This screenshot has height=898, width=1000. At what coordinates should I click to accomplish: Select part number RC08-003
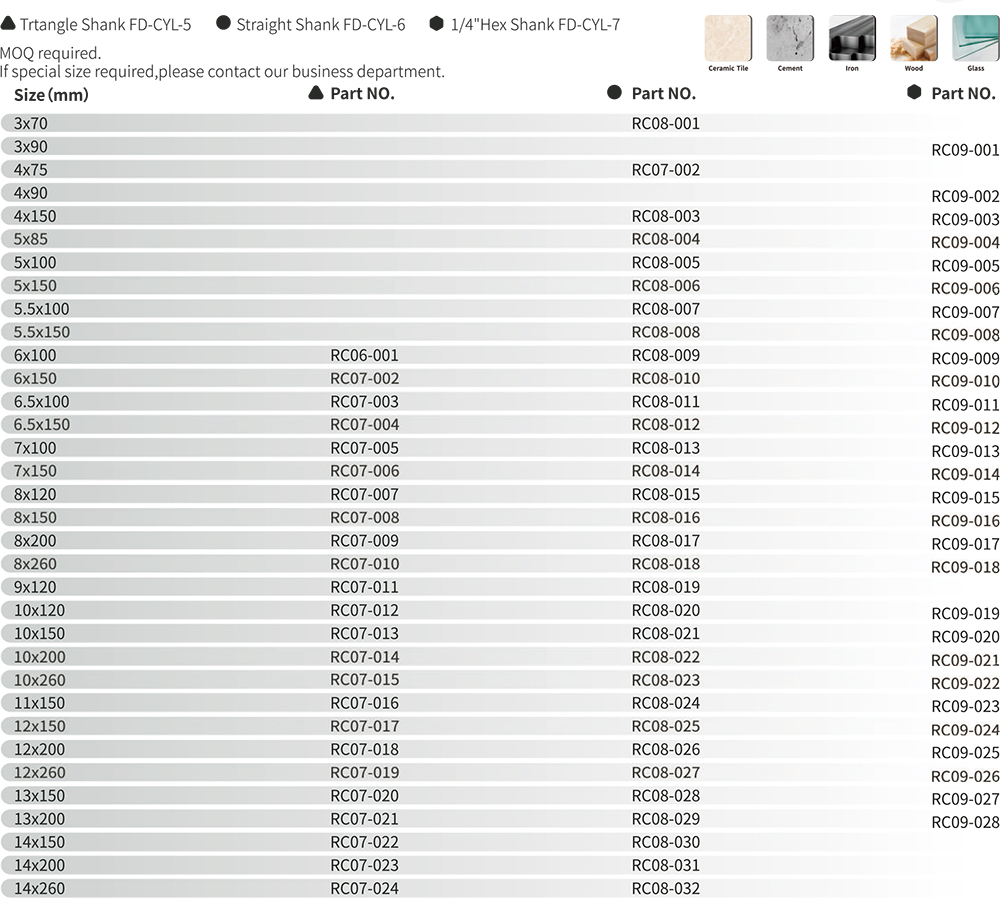(x=665, y=216)
